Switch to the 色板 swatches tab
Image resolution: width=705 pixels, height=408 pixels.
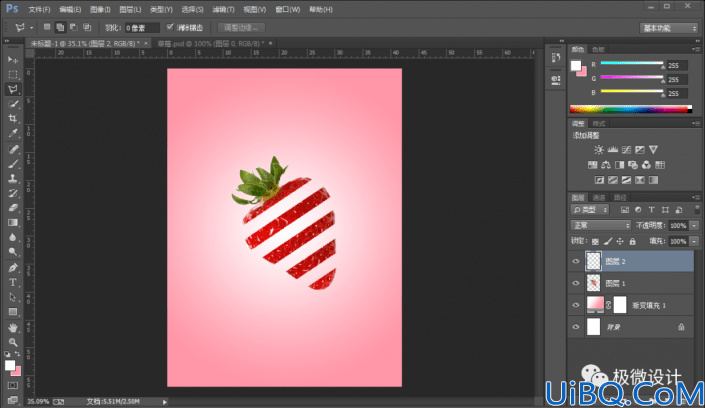tap(598, 49)
